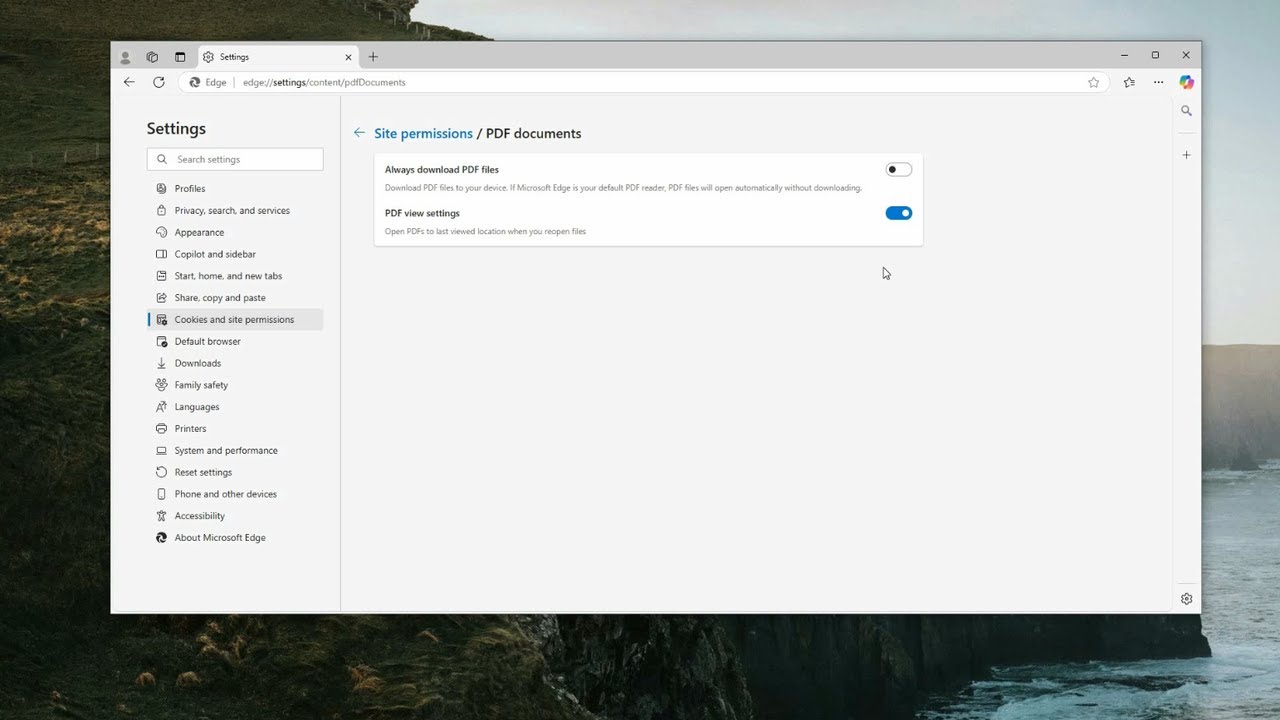Click the Profiles icon in settings list
The image size is (1280, 720).
pos(161,188)
